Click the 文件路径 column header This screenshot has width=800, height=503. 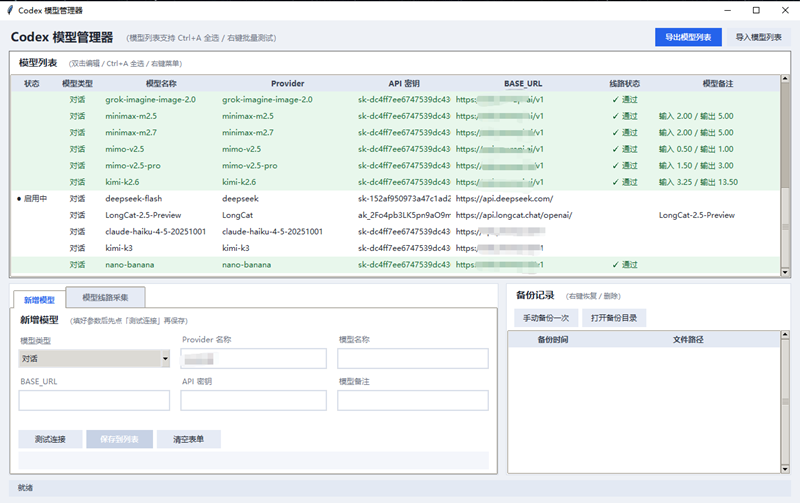(688, 340)
